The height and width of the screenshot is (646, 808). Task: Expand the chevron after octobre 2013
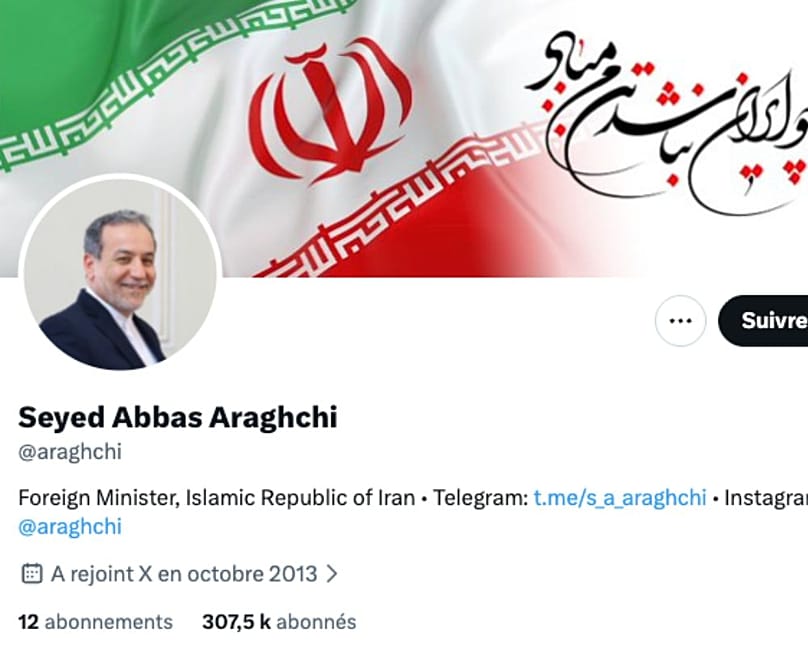click(332, 573)
